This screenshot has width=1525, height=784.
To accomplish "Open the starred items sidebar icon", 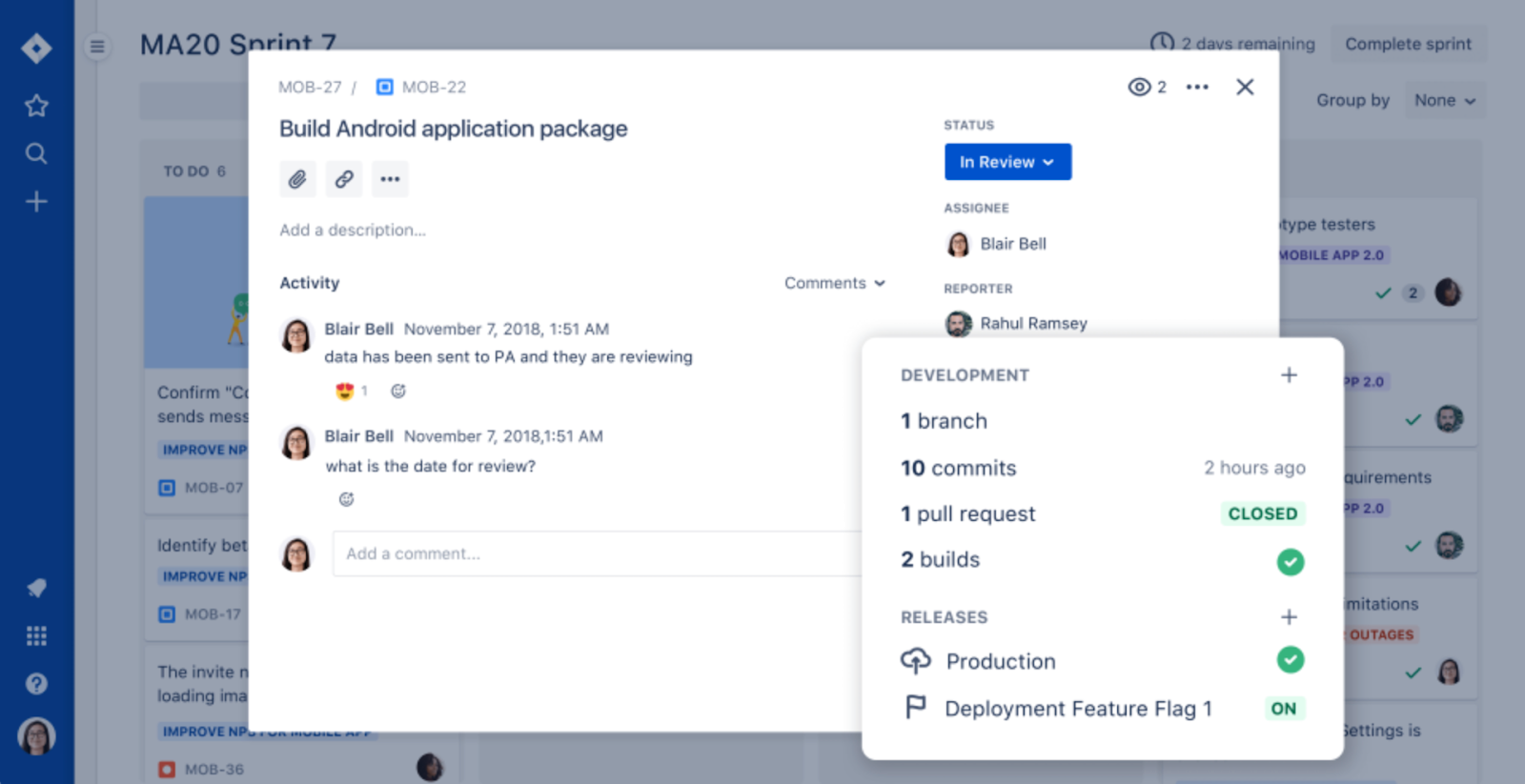I will click(x=36, y=106).
